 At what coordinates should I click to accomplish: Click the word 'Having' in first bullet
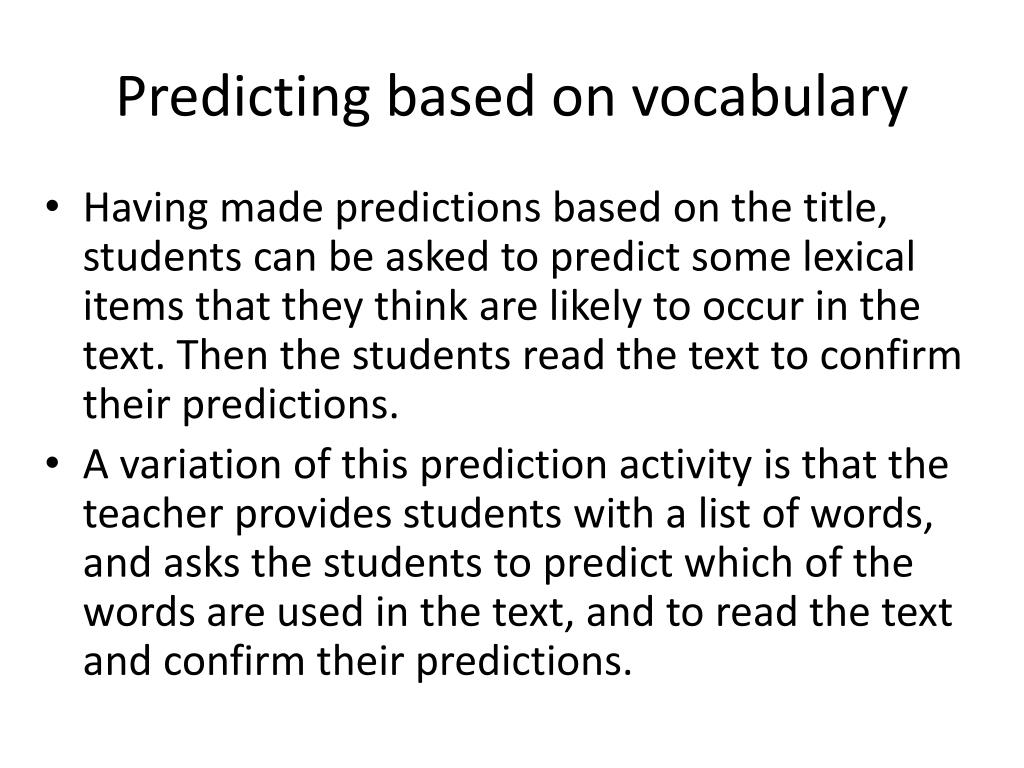point(145,209)
